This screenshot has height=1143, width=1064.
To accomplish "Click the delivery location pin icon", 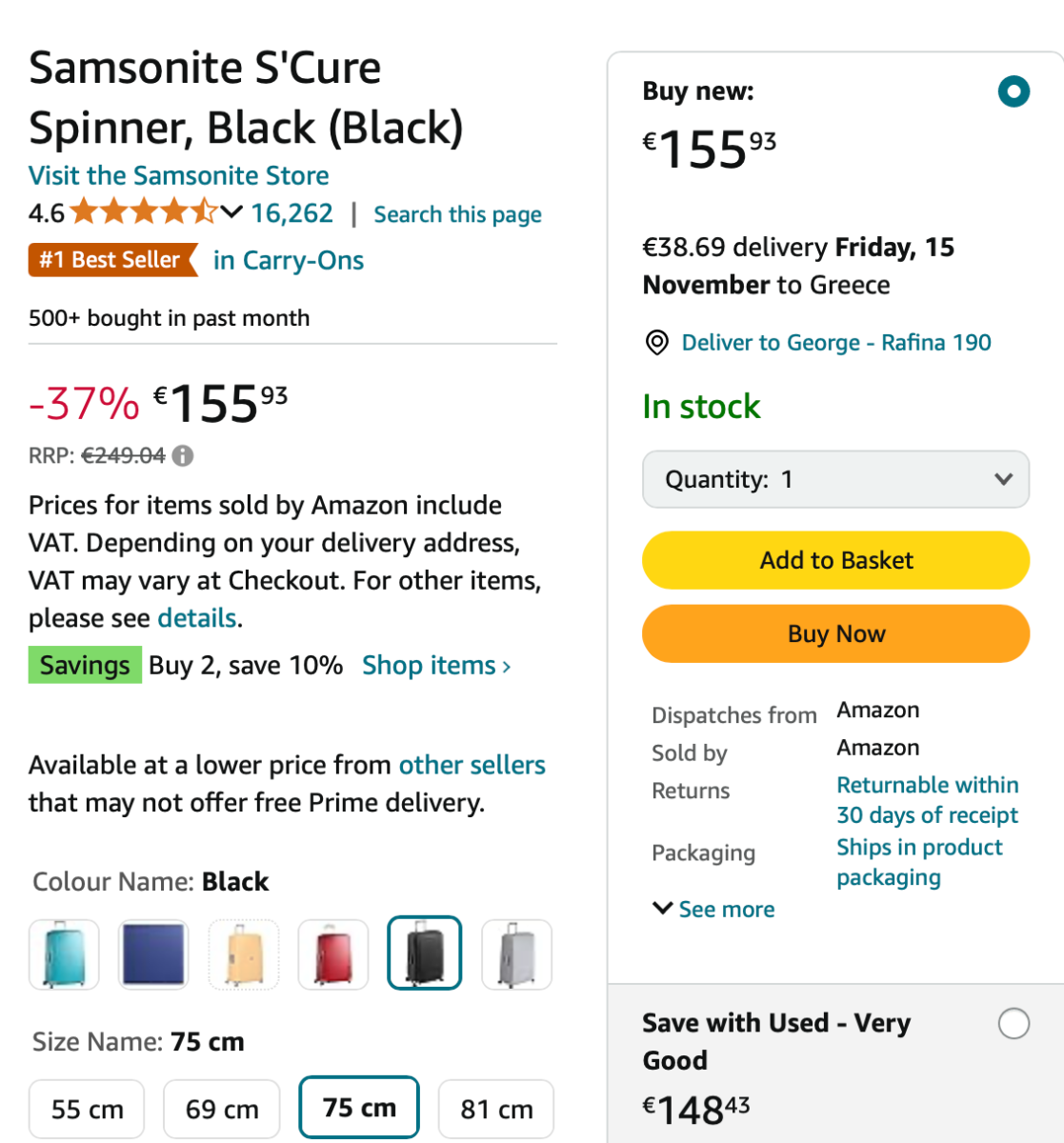I will pos(656,343).
